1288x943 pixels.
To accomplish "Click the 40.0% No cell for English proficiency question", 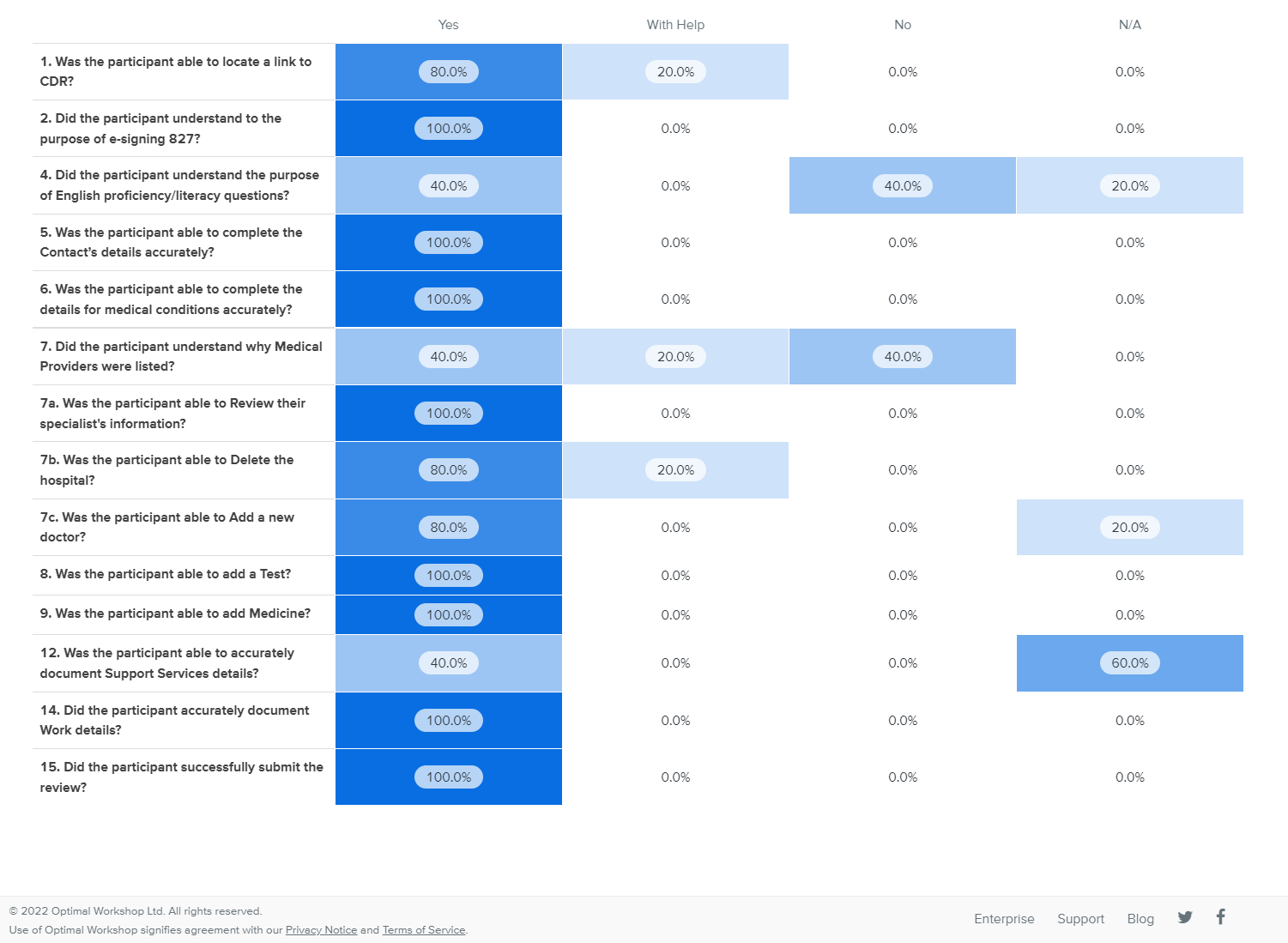I will tap(903, 186).
